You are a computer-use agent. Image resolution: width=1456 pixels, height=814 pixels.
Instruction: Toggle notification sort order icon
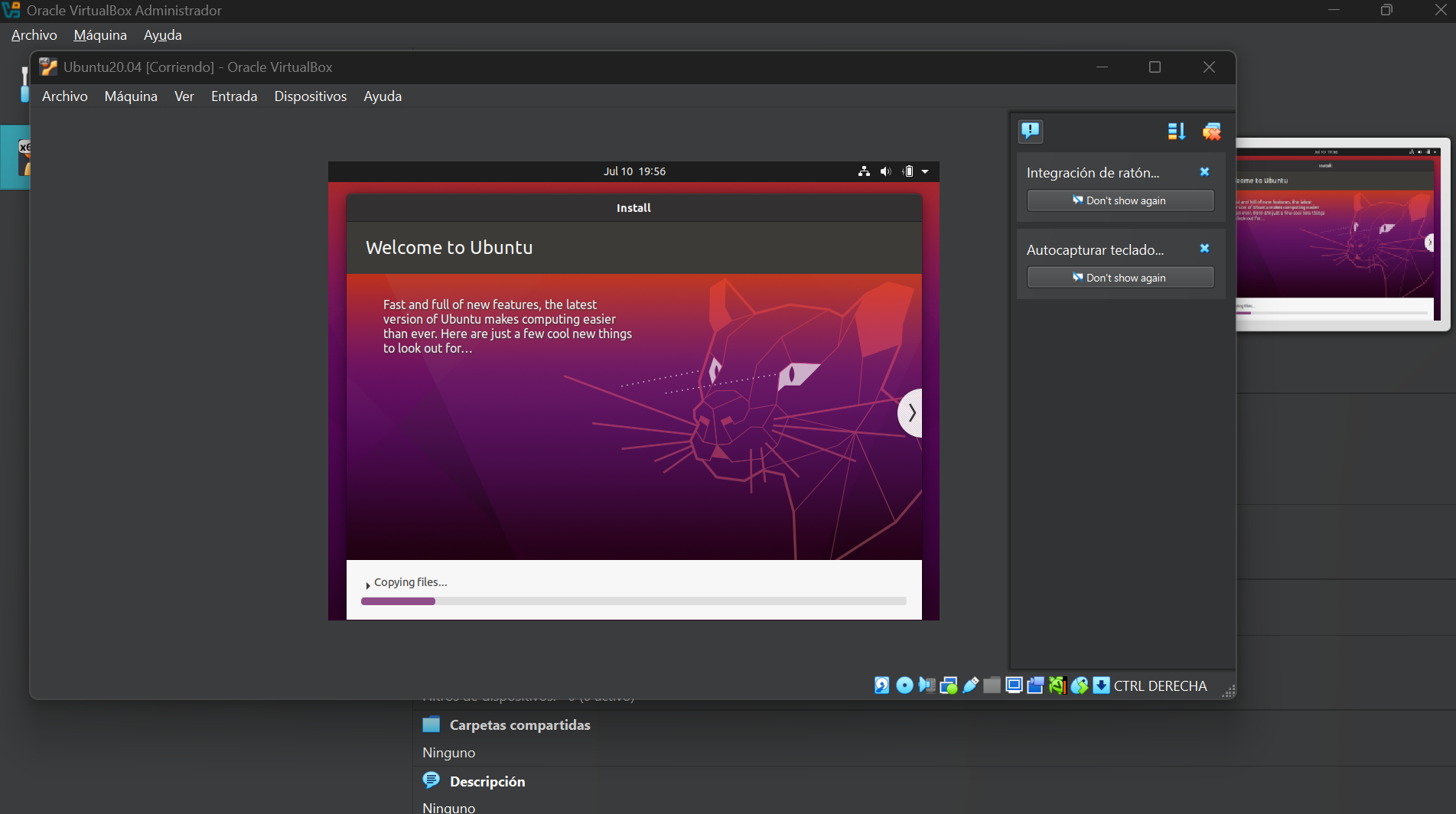pyautogui.click(x=1176, y=132)
